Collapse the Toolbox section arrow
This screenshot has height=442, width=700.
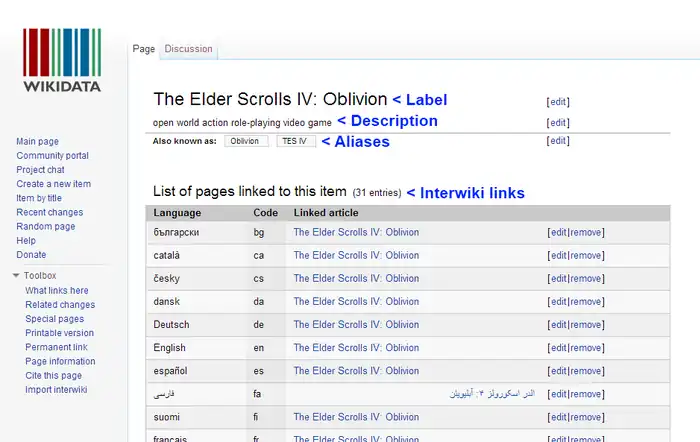(16, 275)
